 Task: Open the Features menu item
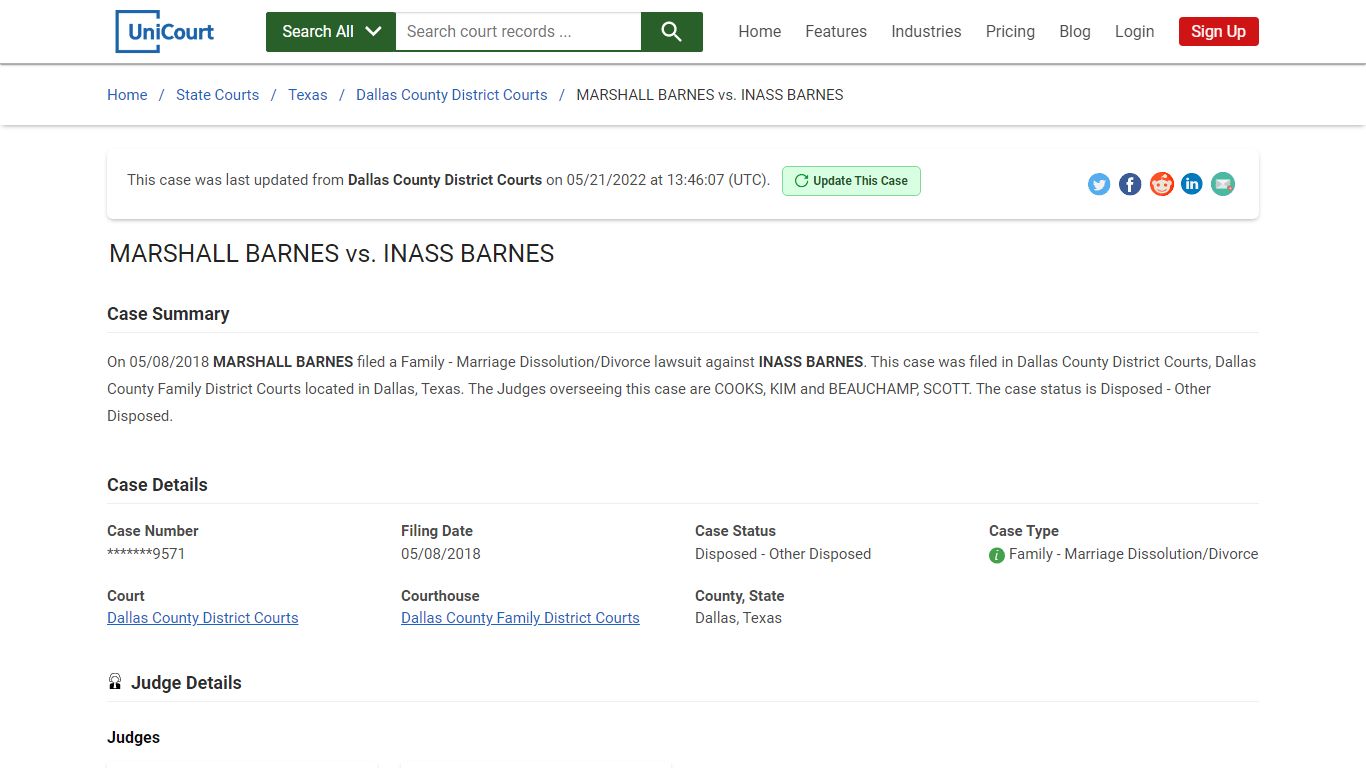[x=836, y=31]
